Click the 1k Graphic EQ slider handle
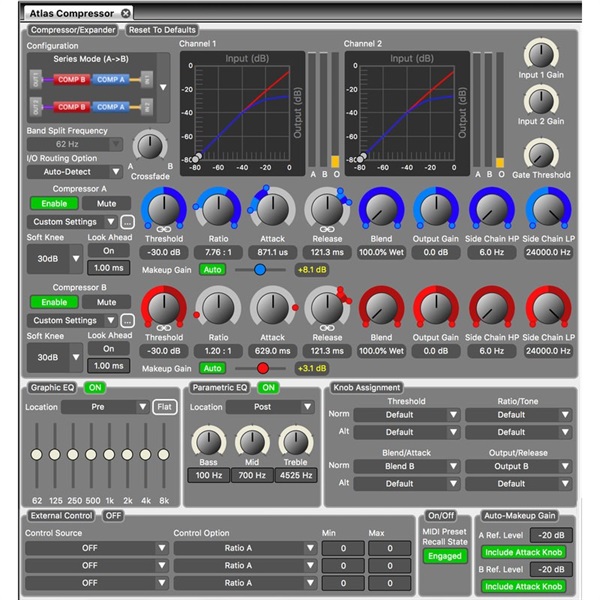The image size is (600, 600). point(109,455)
